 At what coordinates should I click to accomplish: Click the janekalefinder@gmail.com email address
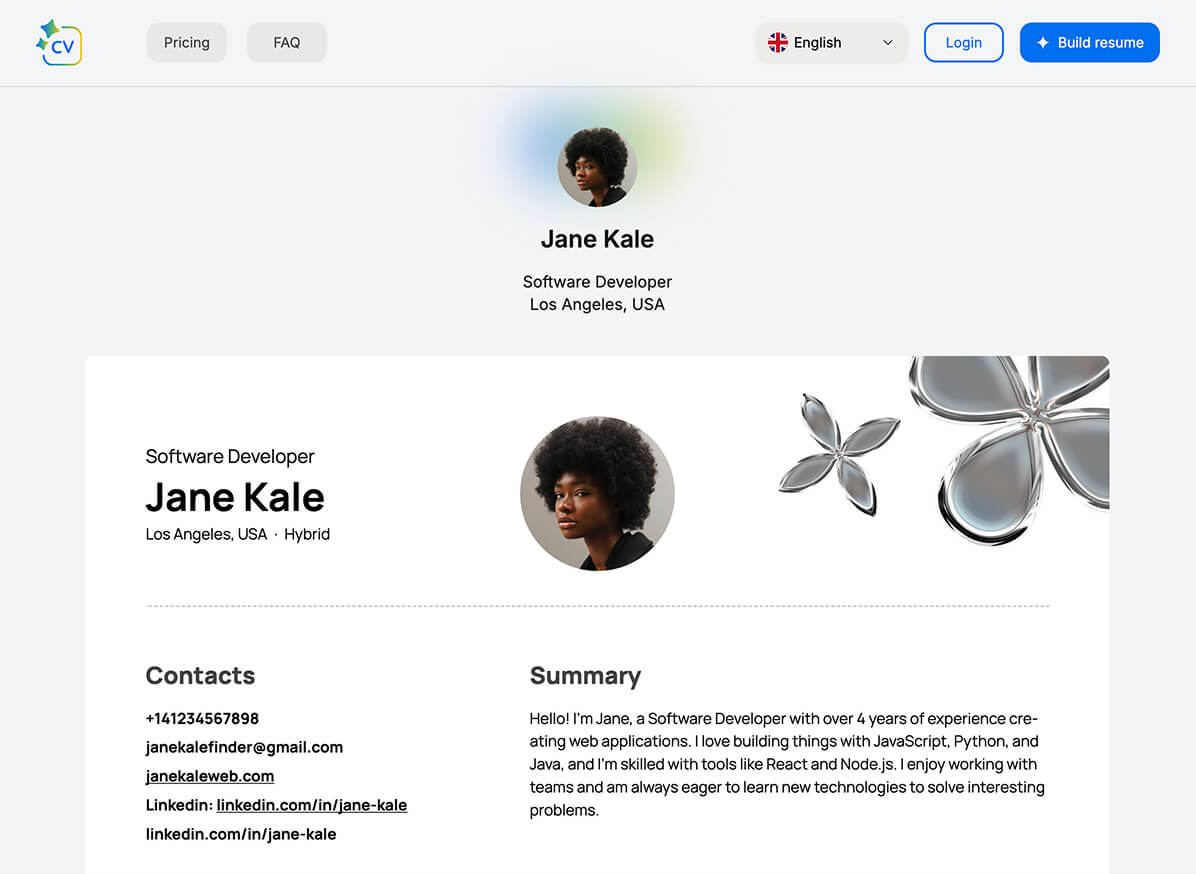pyautogui.click(x=244, y=747)
